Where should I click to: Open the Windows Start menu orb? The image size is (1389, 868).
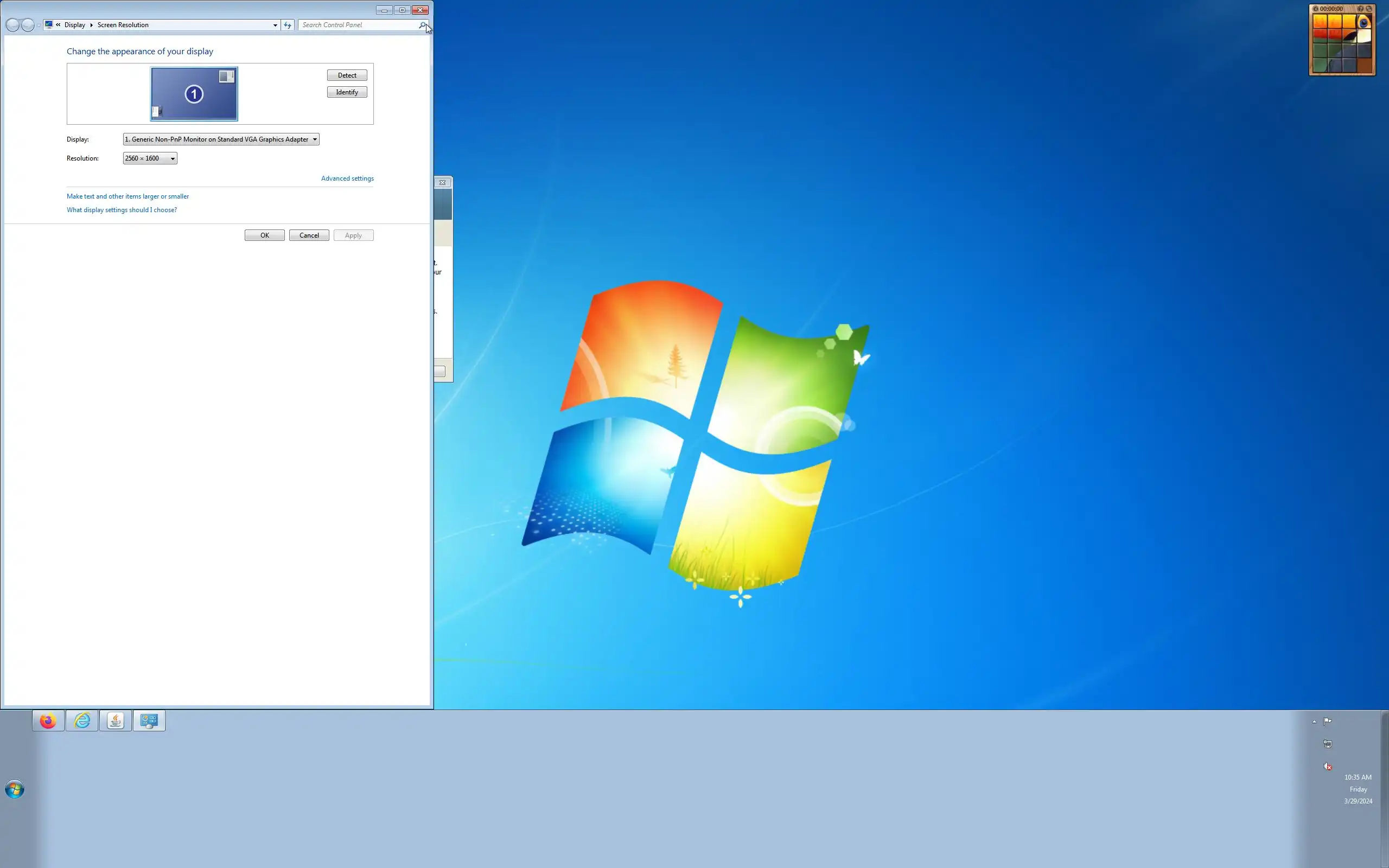(14, 789)
